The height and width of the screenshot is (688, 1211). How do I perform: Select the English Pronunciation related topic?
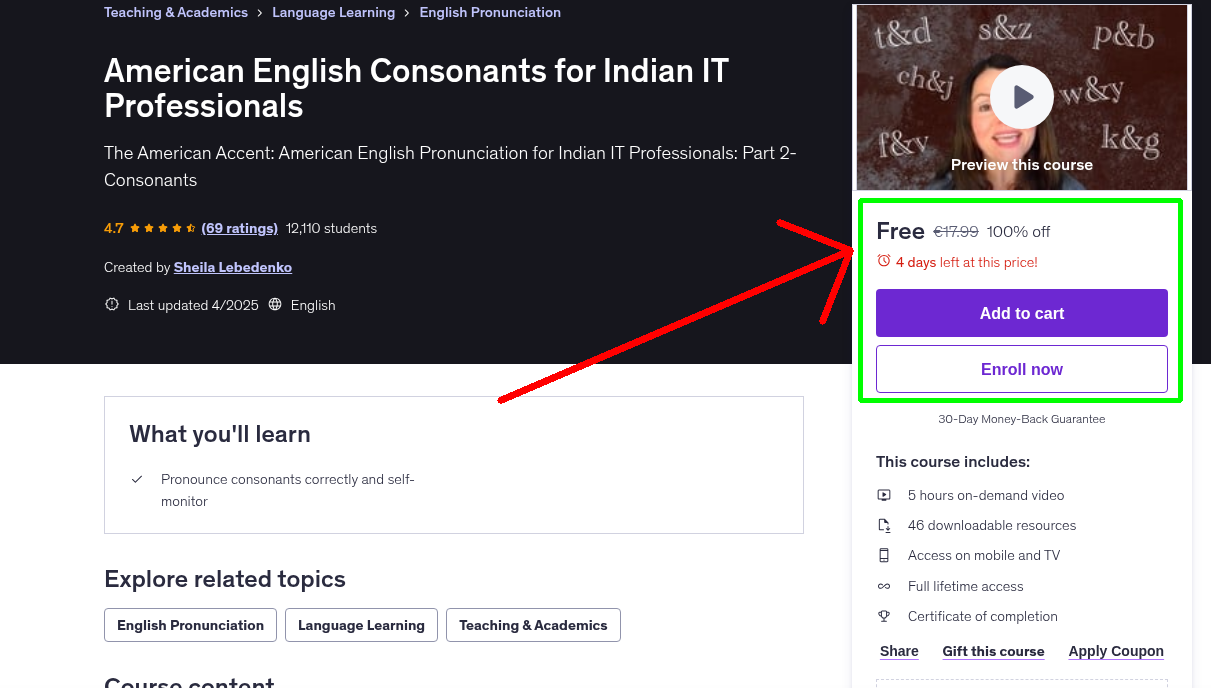click(190, 624)
